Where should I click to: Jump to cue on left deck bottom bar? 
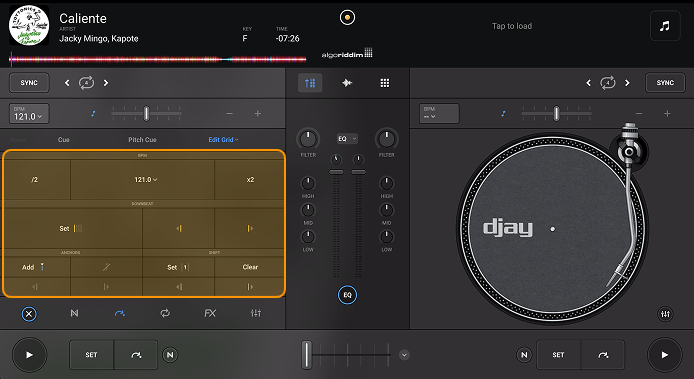pos(136,355)
